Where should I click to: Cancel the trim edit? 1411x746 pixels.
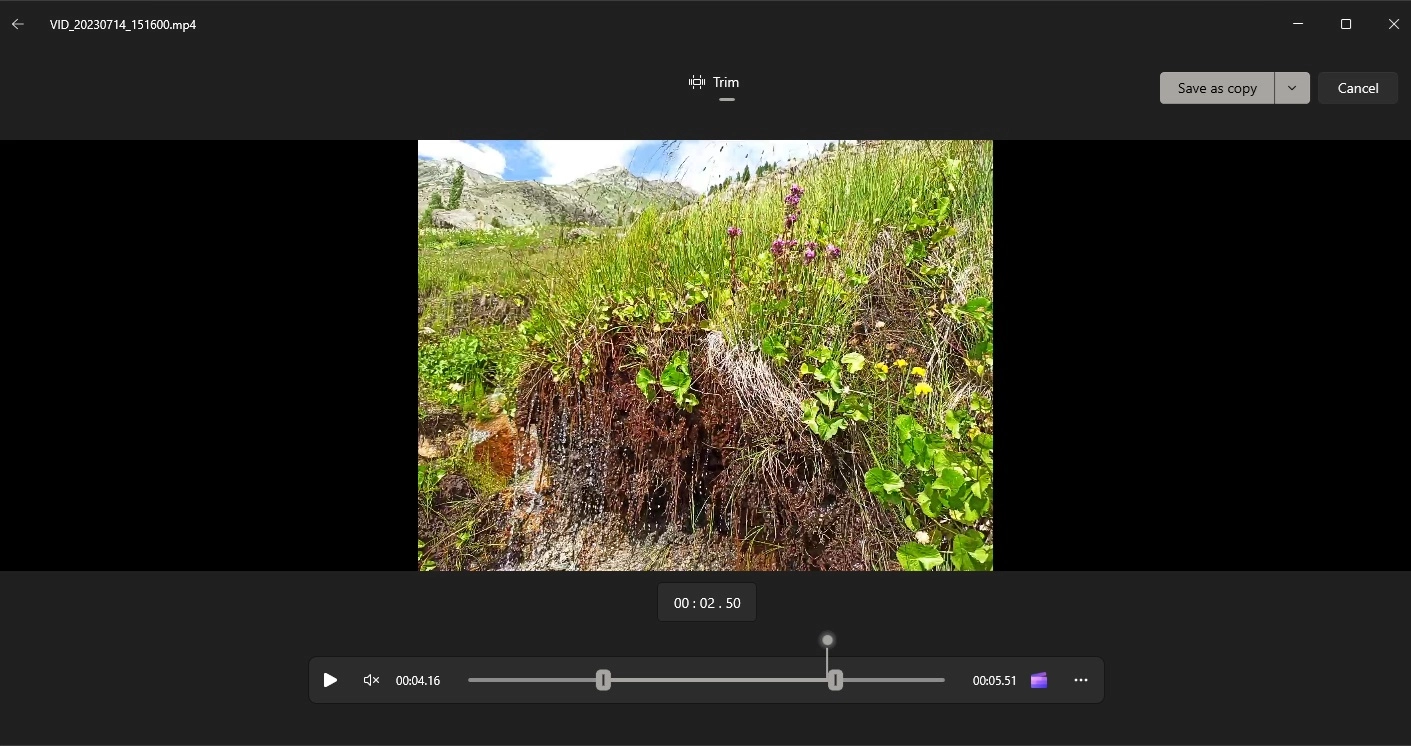[1357, 88]
